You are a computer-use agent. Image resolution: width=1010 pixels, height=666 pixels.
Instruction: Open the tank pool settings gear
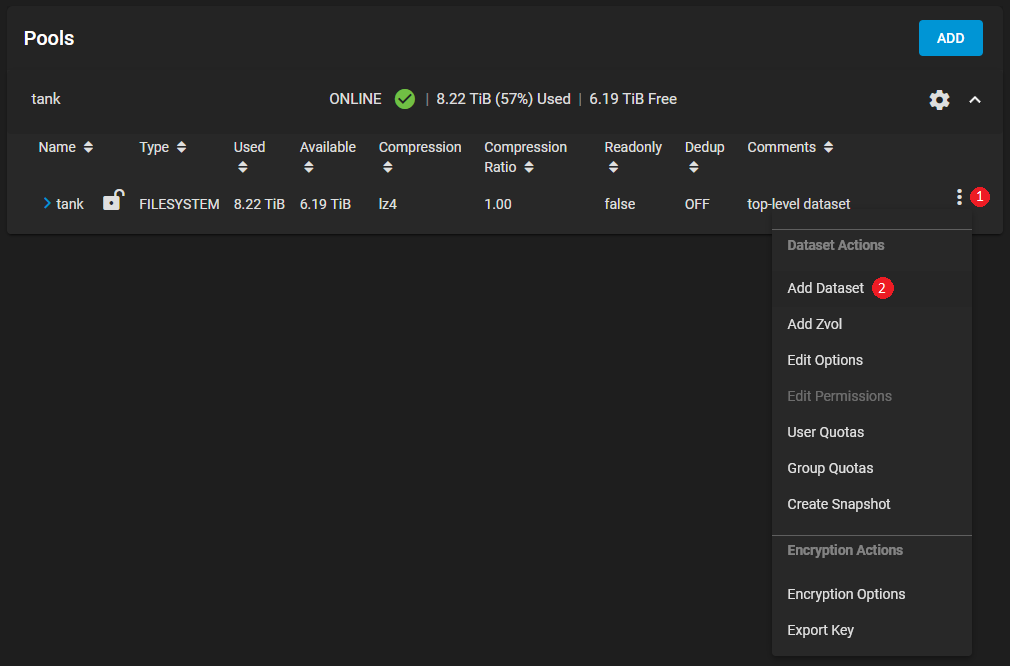pyautogui.click(x=939, y=100)
